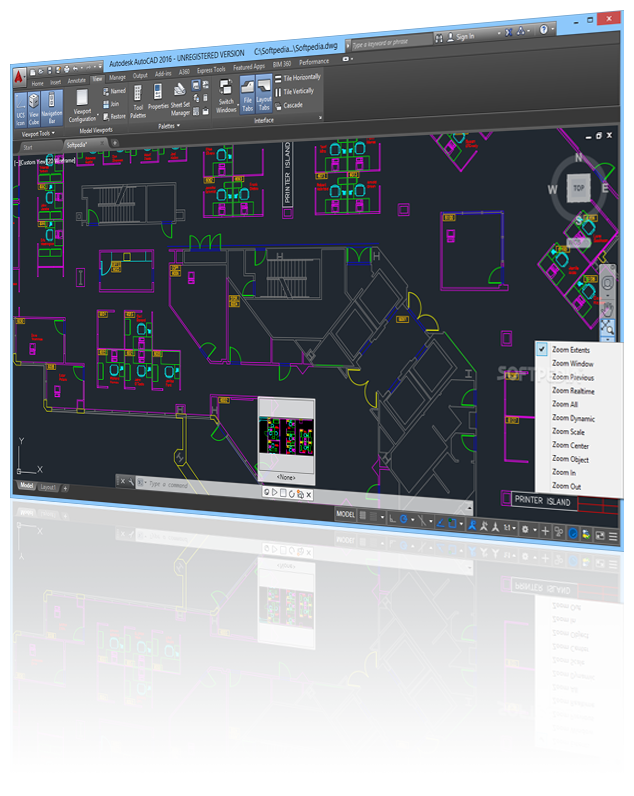Click the UCS Icon button in ribbon
The width and height of the screenshot is (634, 796).
click(20, 110)
